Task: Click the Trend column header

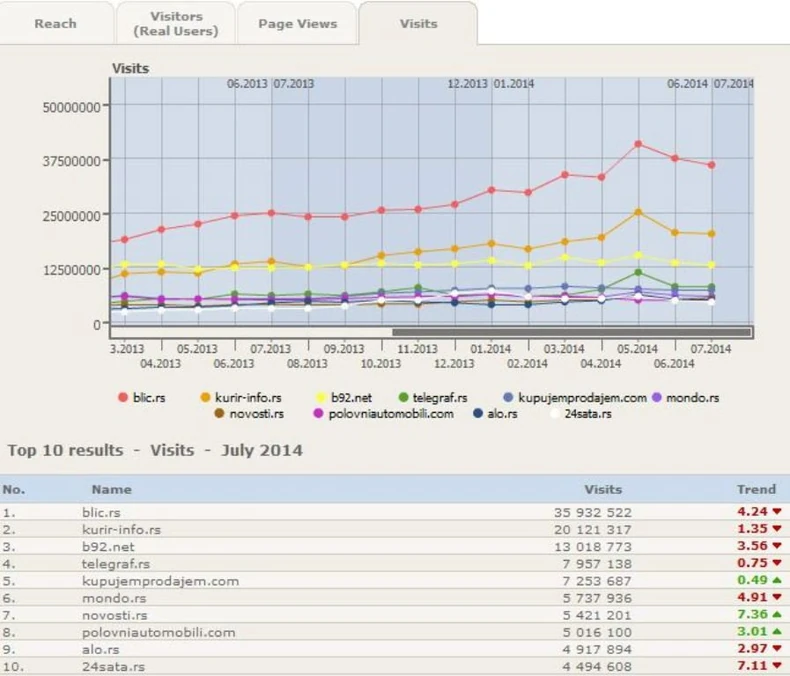Action: (756, 489)
